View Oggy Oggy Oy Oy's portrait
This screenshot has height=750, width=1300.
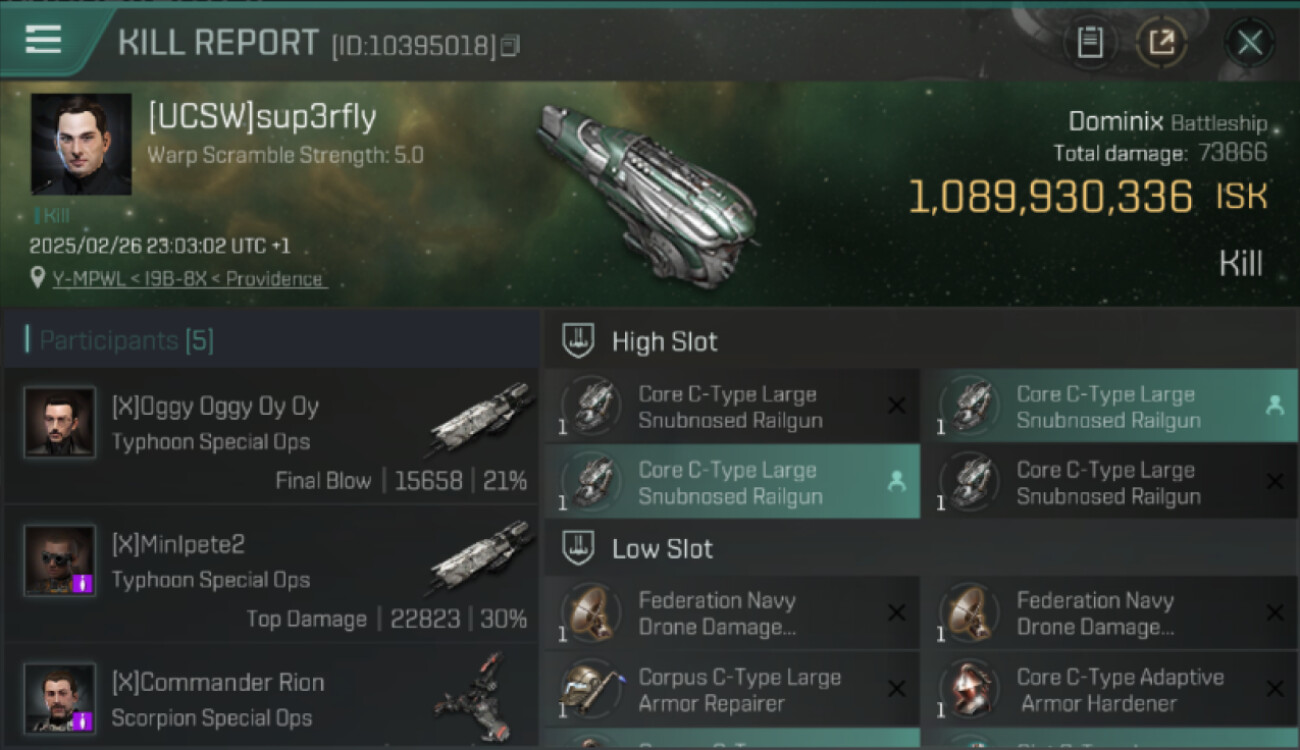coord(60,423)
